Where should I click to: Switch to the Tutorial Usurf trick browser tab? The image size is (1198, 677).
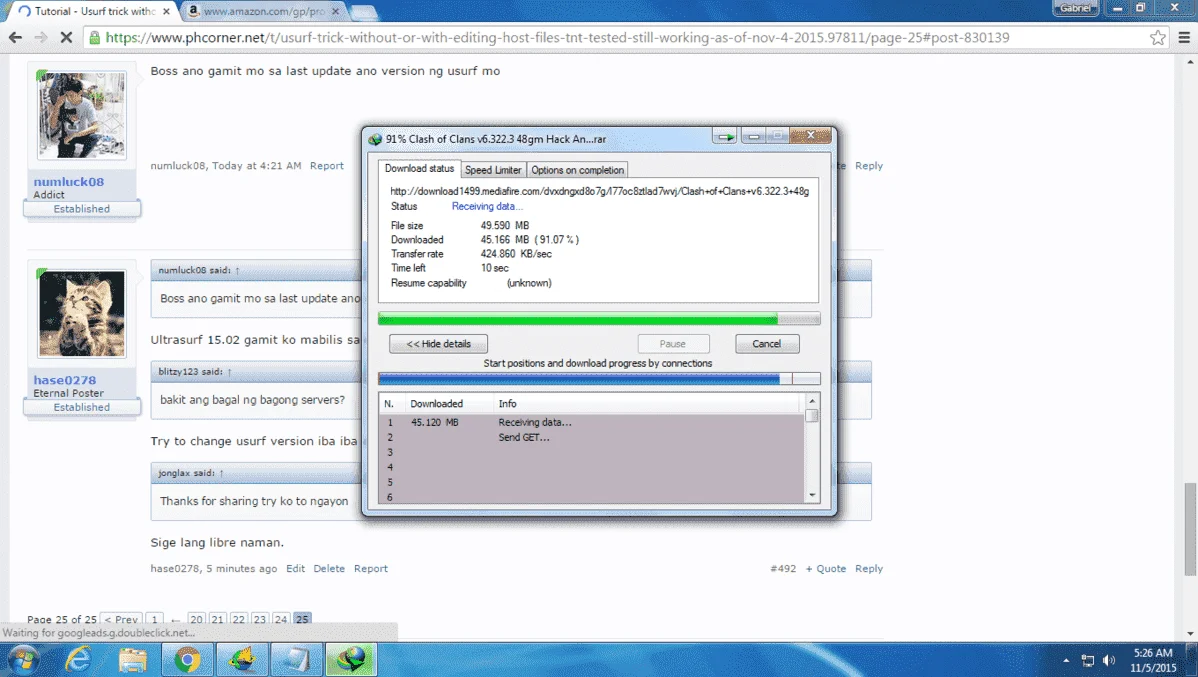pyautogui.click(x=92, y=11)
